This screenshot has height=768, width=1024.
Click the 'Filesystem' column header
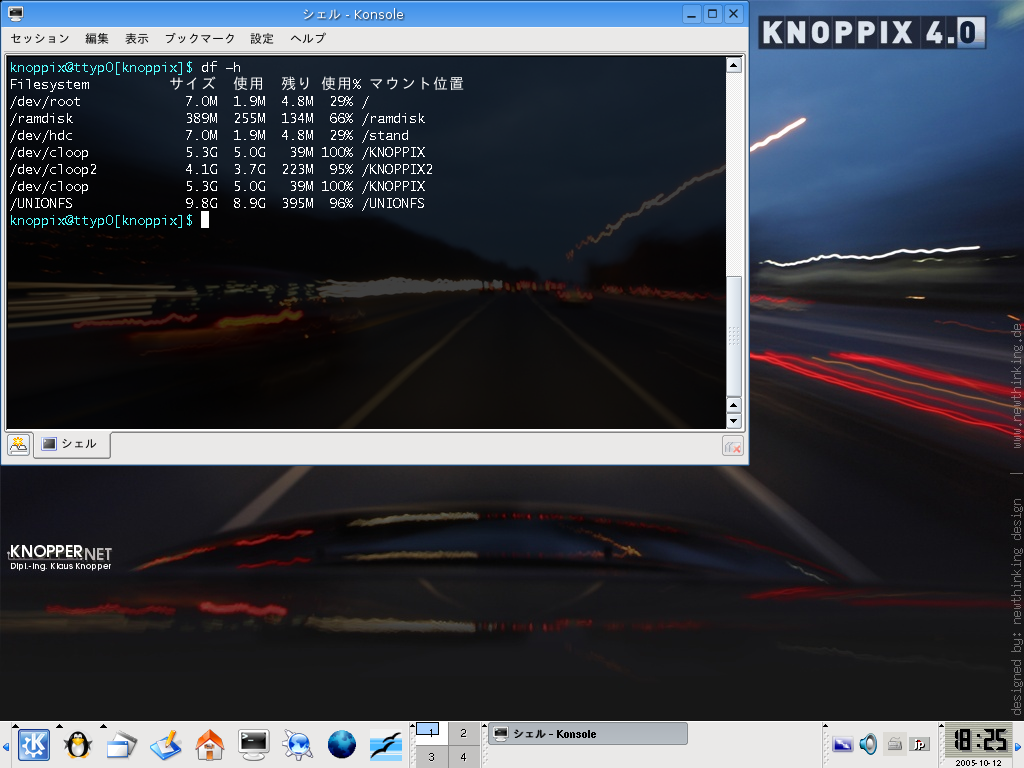pyautogui.click(x=50, y=84)
